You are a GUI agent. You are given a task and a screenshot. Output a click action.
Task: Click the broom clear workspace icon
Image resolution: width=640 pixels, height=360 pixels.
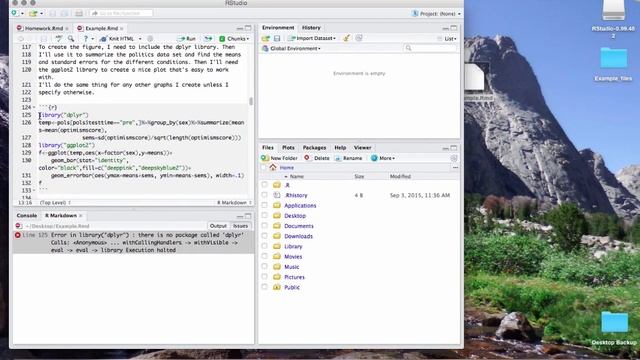click(347, 38)
